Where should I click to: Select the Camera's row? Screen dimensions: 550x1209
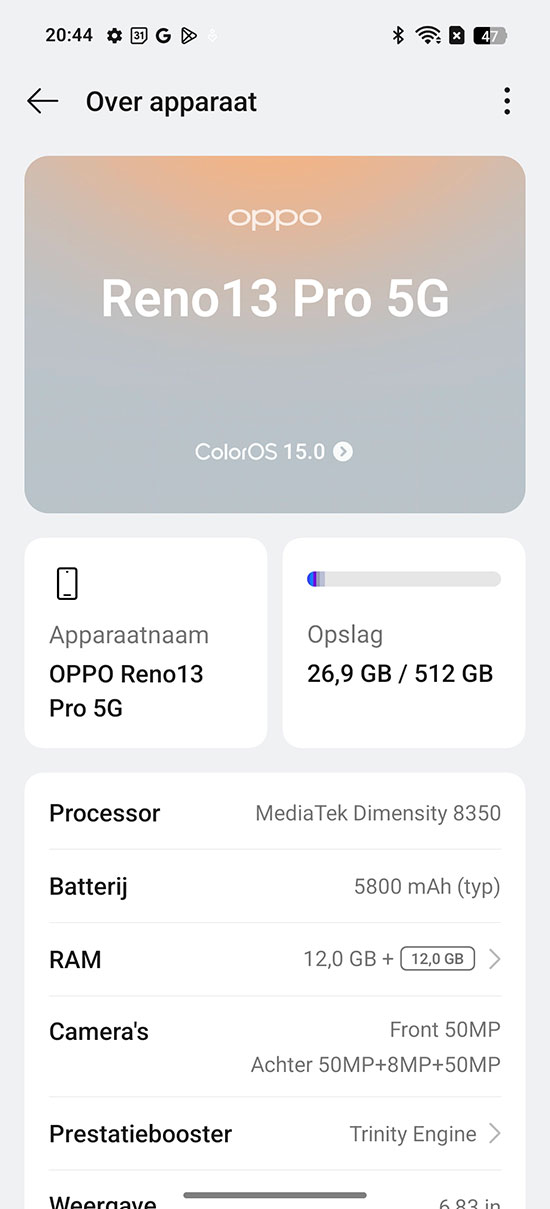tap(275, 1047)
